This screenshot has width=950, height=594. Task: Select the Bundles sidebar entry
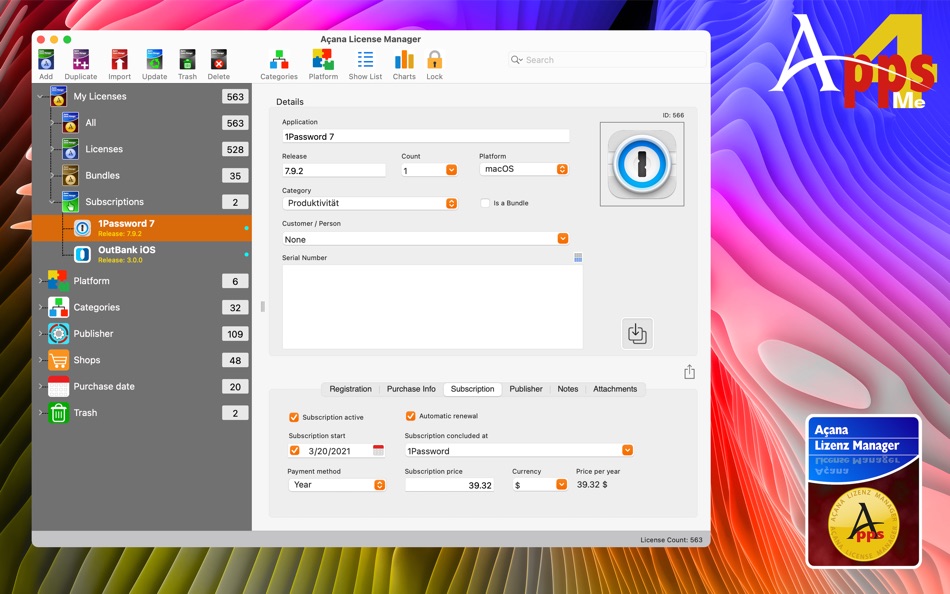(x=142, y=176)
